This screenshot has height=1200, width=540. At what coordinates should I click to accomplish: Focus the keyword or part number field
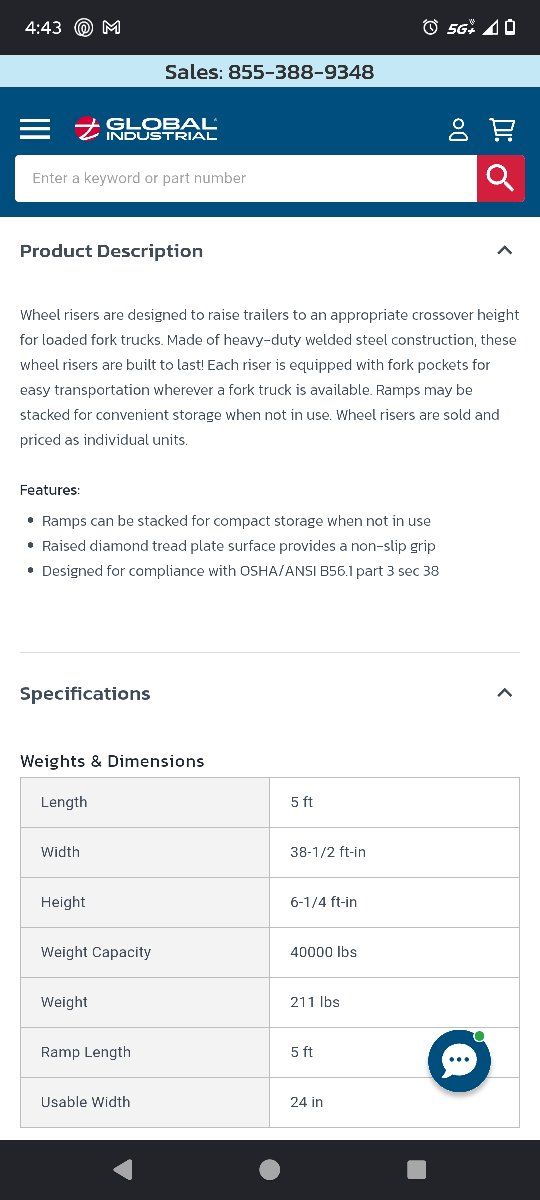point(246,178)
